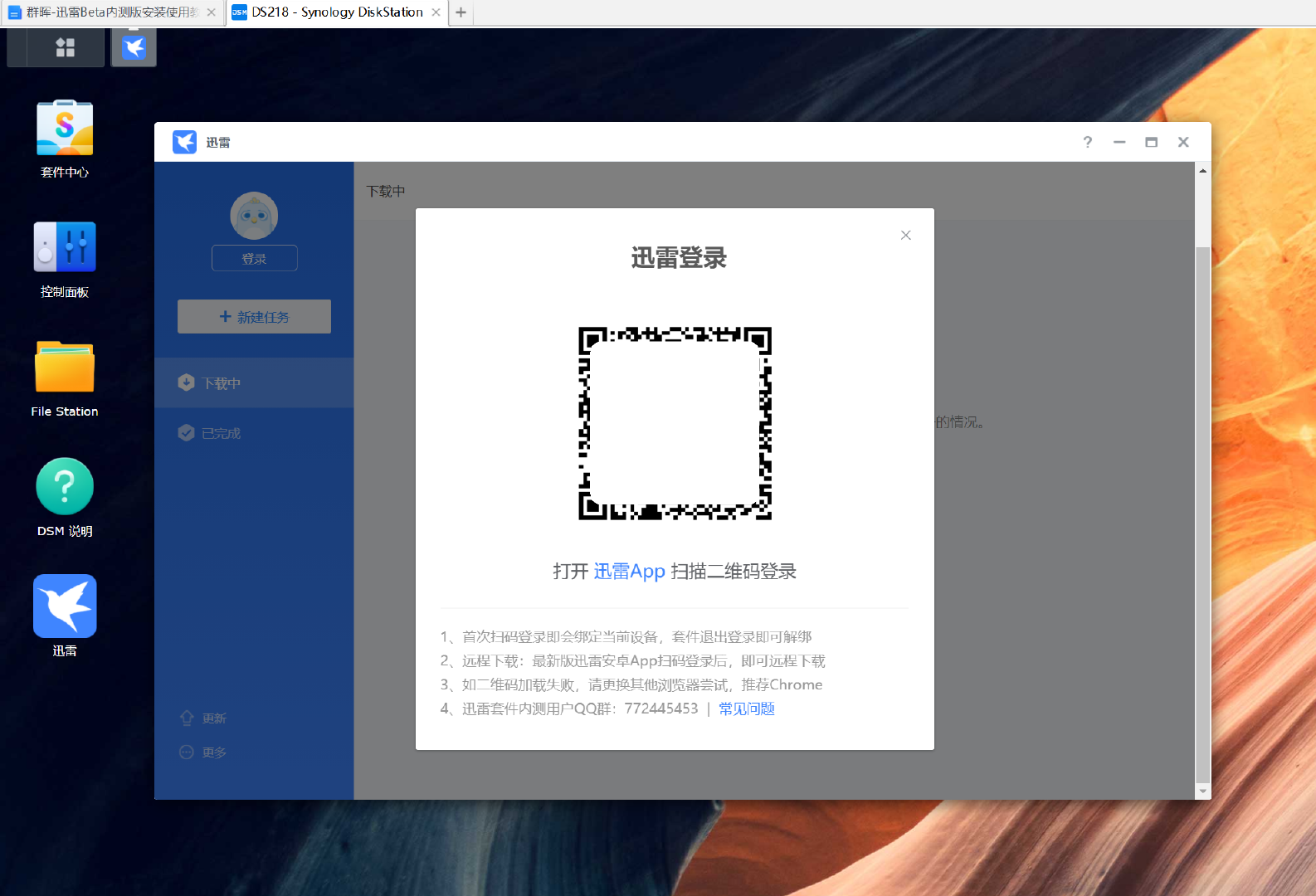Switch to the DS218 Synology DiskStation tab
This screenshot has width=1316, height=896.
point(337,12)
